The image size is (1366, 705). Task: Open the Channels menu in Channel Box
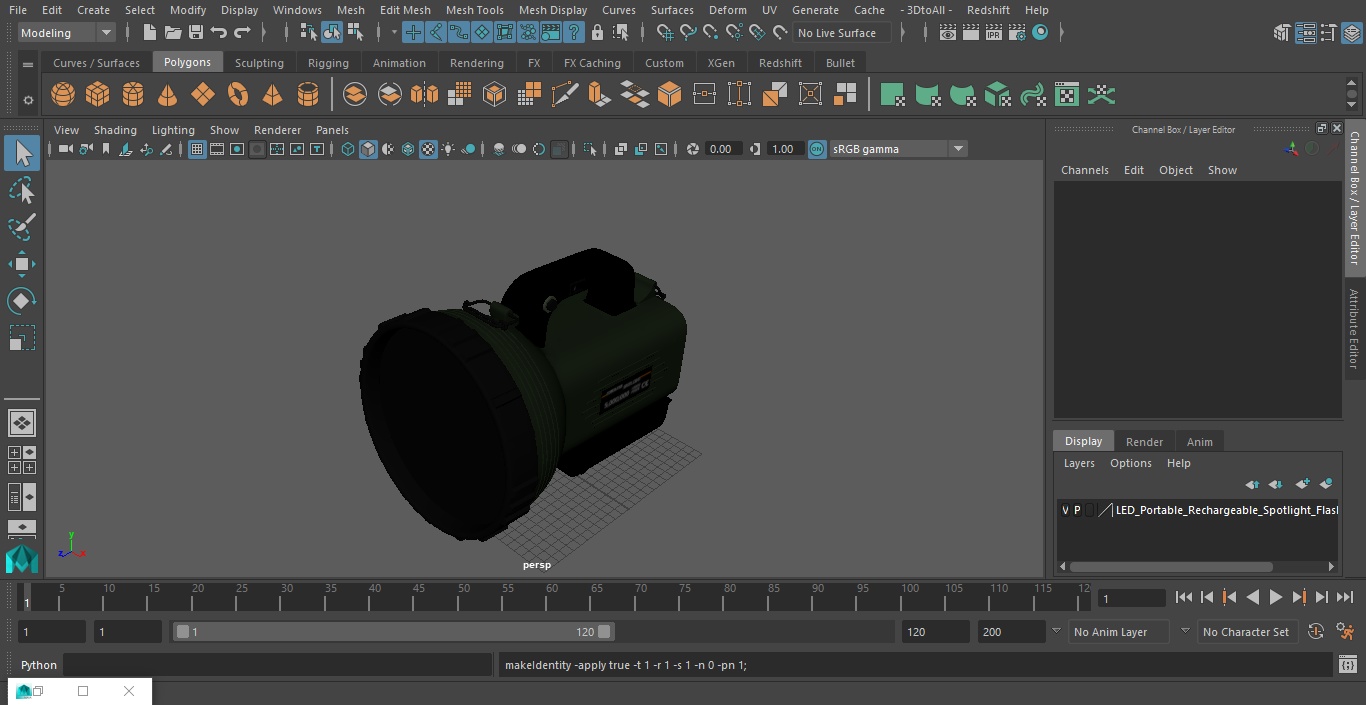(x=1085, y=170)
